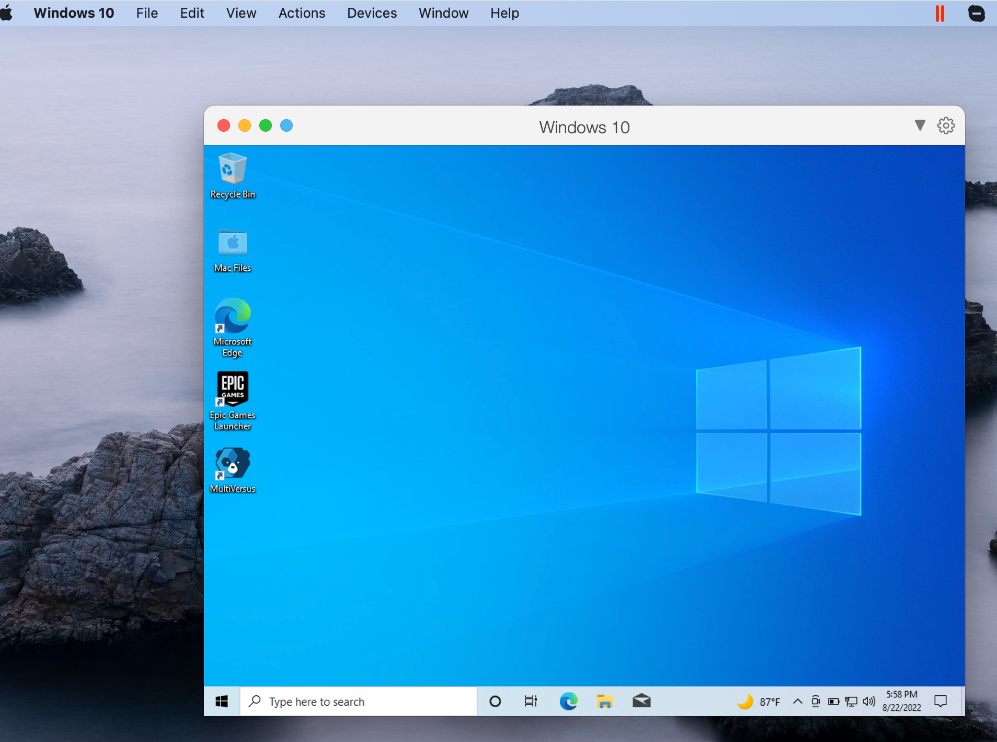This screenshot has height=742, width=997.
Task: Select the Epic Games Launcher shortcut
Action: point(232,401)
